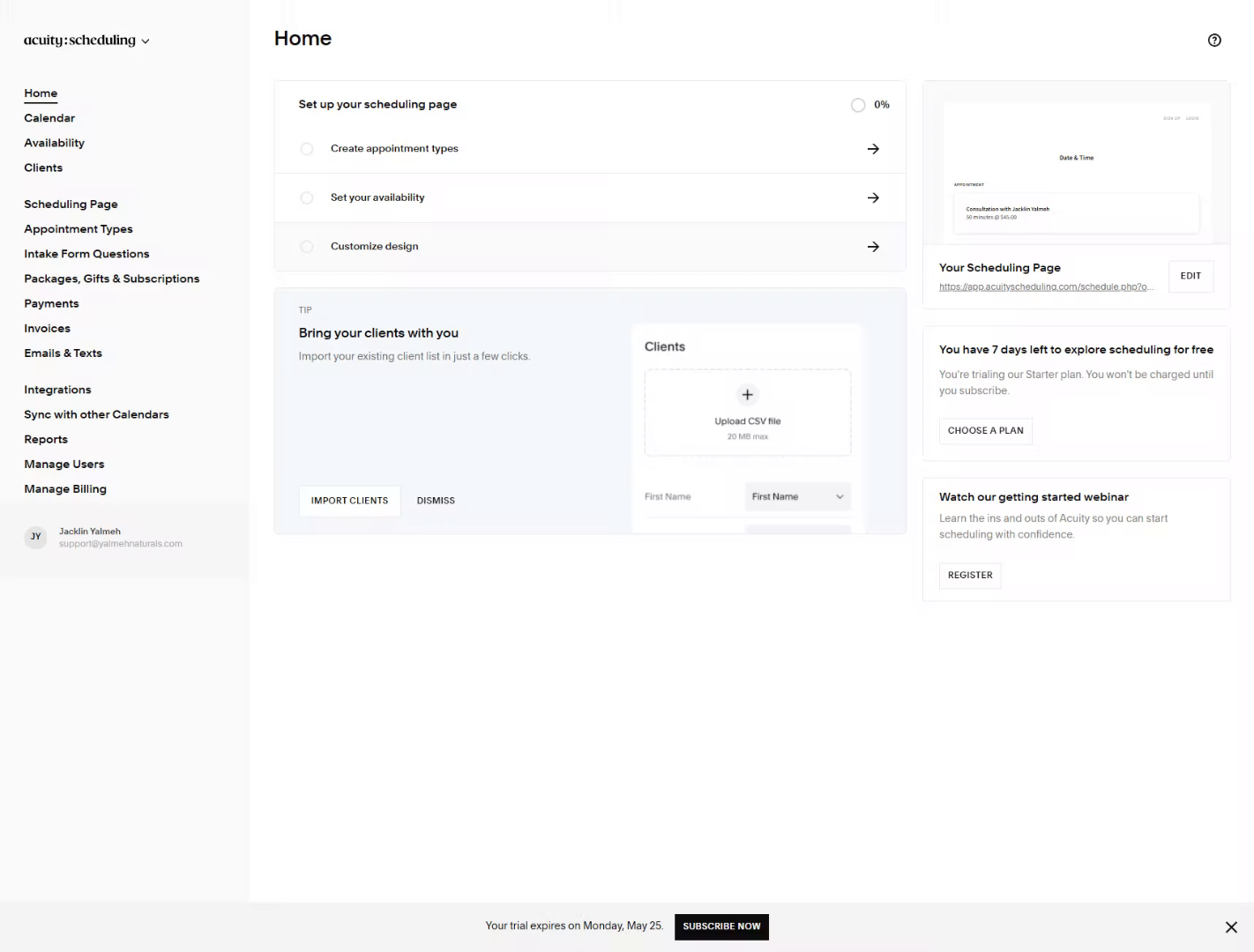Close the trial expiration banner

pyautogui.click(x=1231, y=927)
